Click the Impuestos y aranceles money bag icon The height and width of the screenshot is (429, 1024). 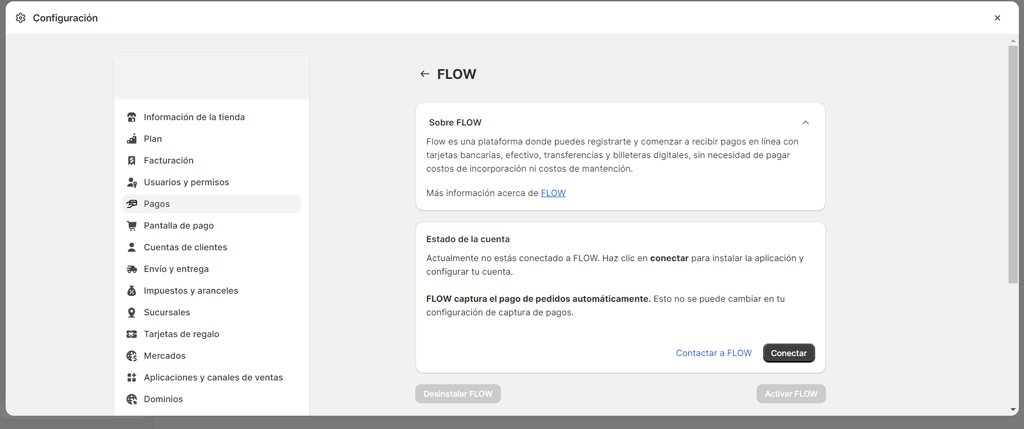tap(131, 291)
